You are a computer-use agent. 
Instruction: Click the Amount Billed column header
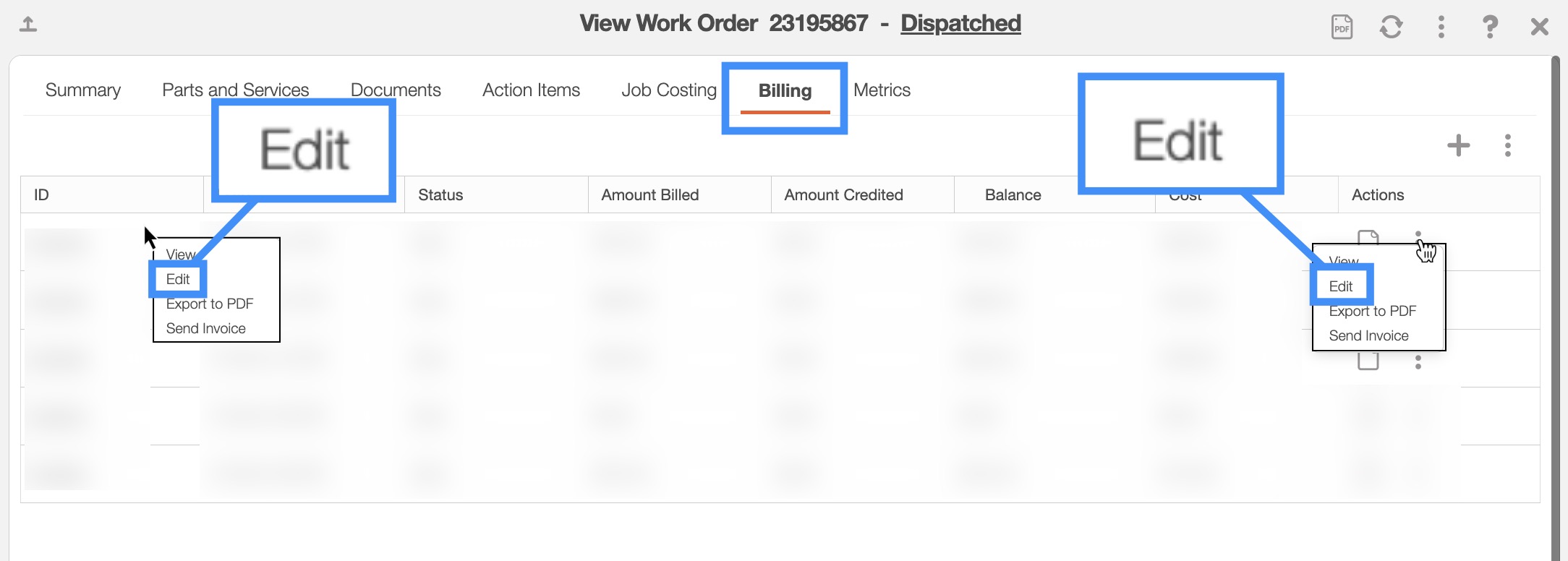[x=649, y=195]
